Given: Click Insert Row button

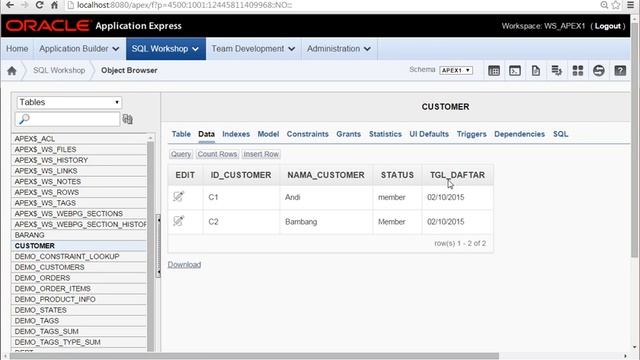Looking at the screenshot, I should (261, 154).
